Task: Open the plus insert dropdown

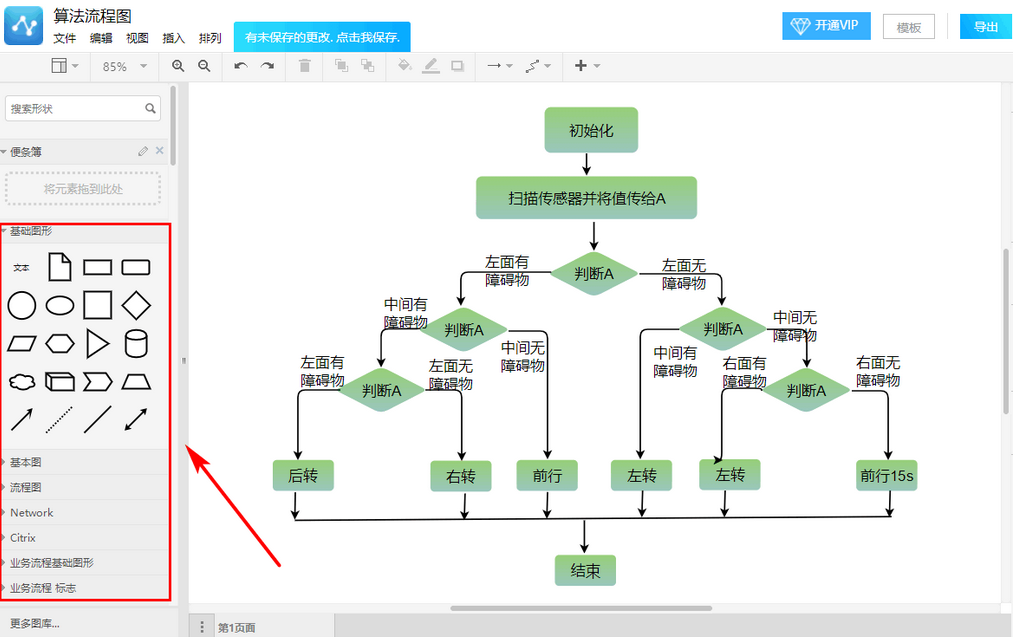Action: coord(587,66)
